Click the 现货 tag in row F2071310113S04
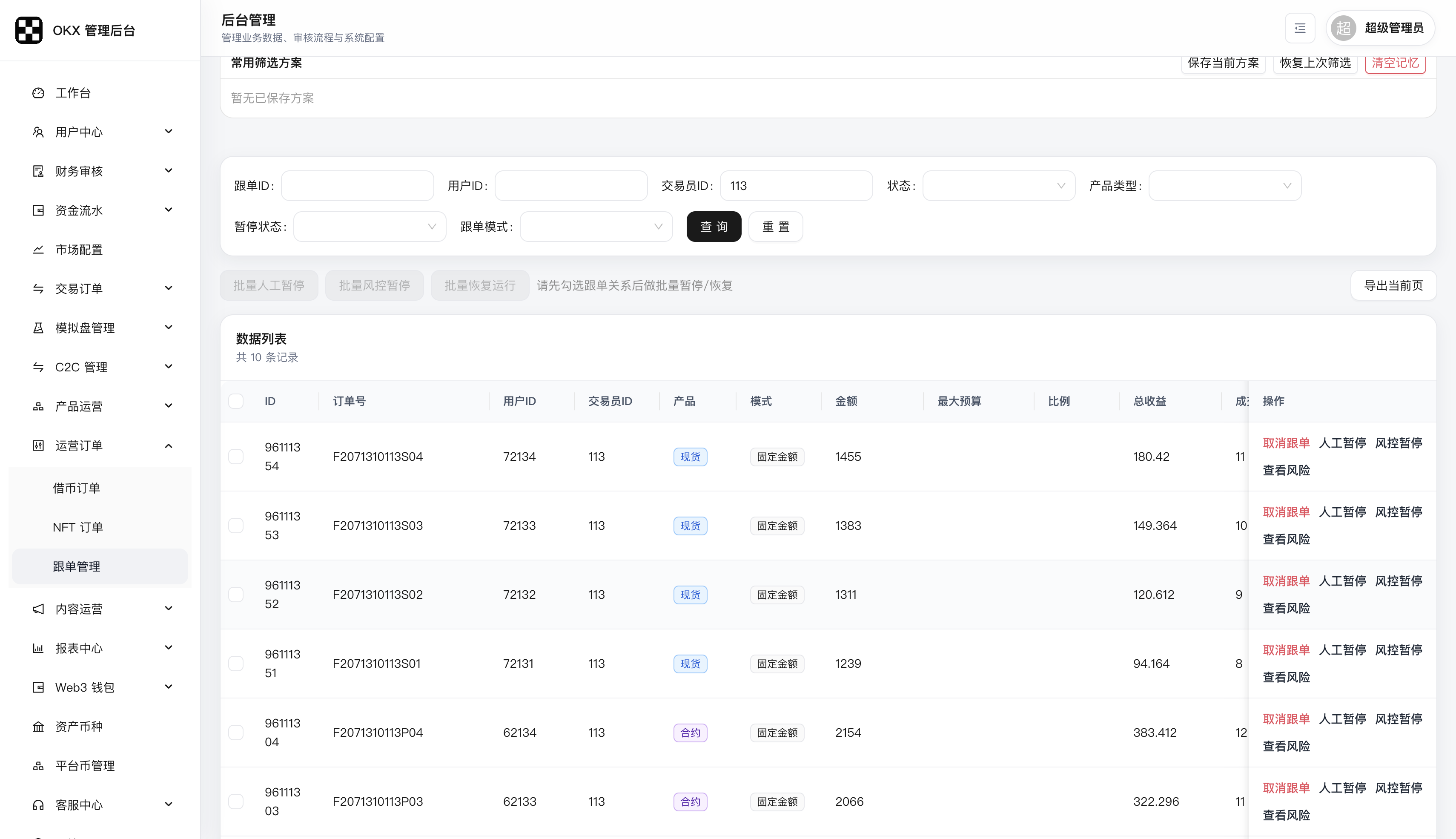 [690, 457]
